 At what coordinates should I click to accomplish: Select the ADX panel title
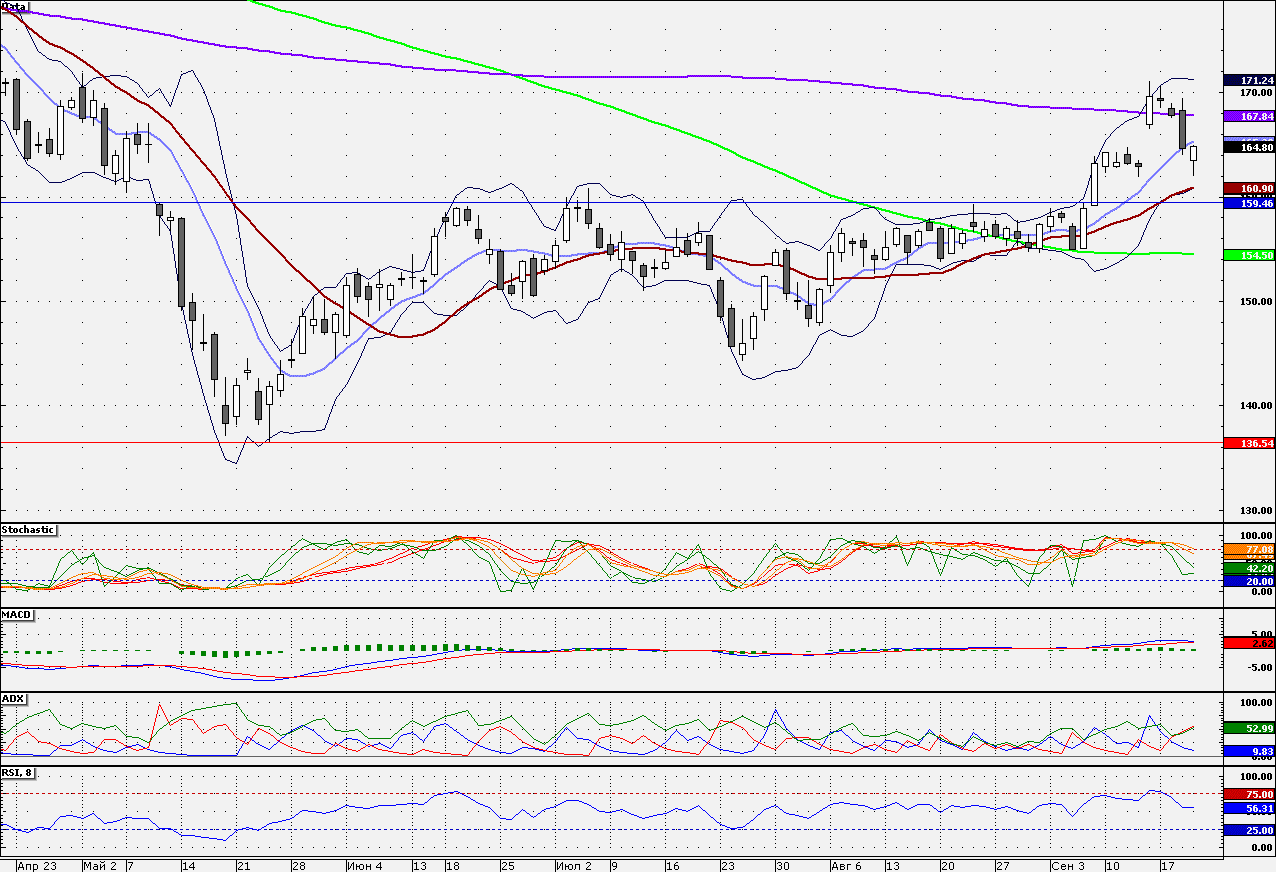13,698
